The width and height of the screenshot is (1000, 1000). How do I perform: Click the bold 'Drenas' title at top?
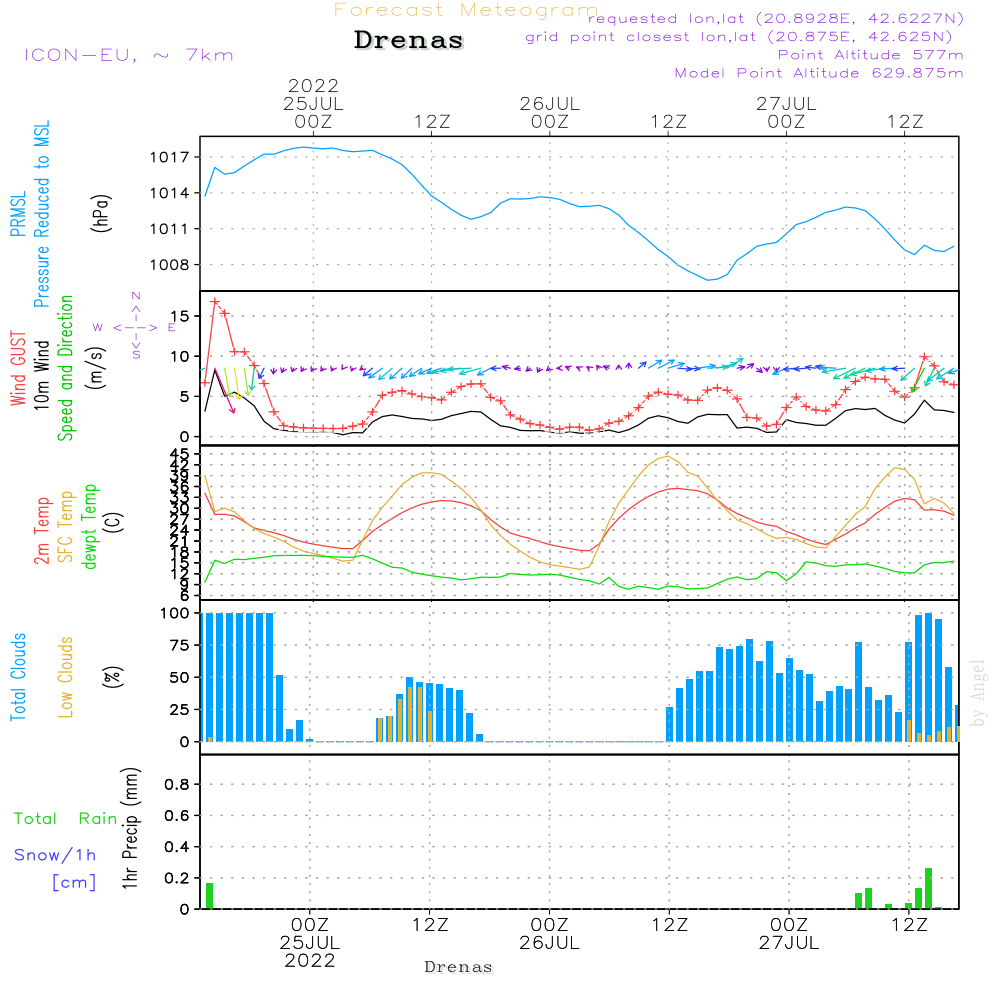409,40
